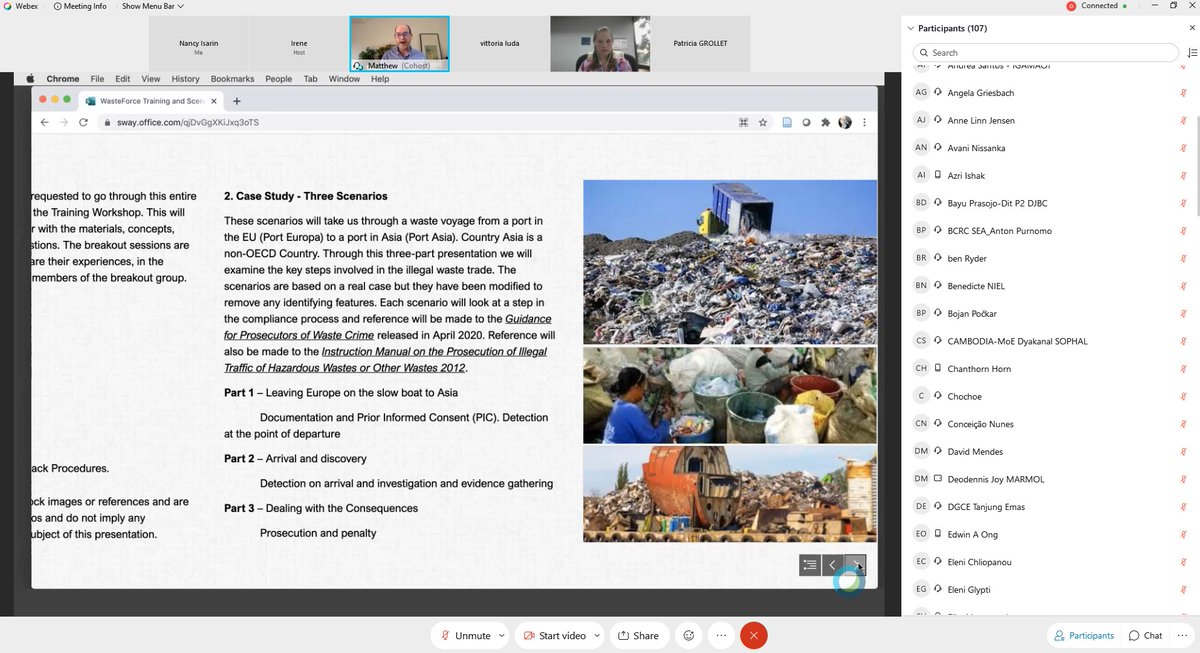Open more options ellipsis beside reactions
The height and width of the screenshot is (653, 1200).
[x=721, y=635]
